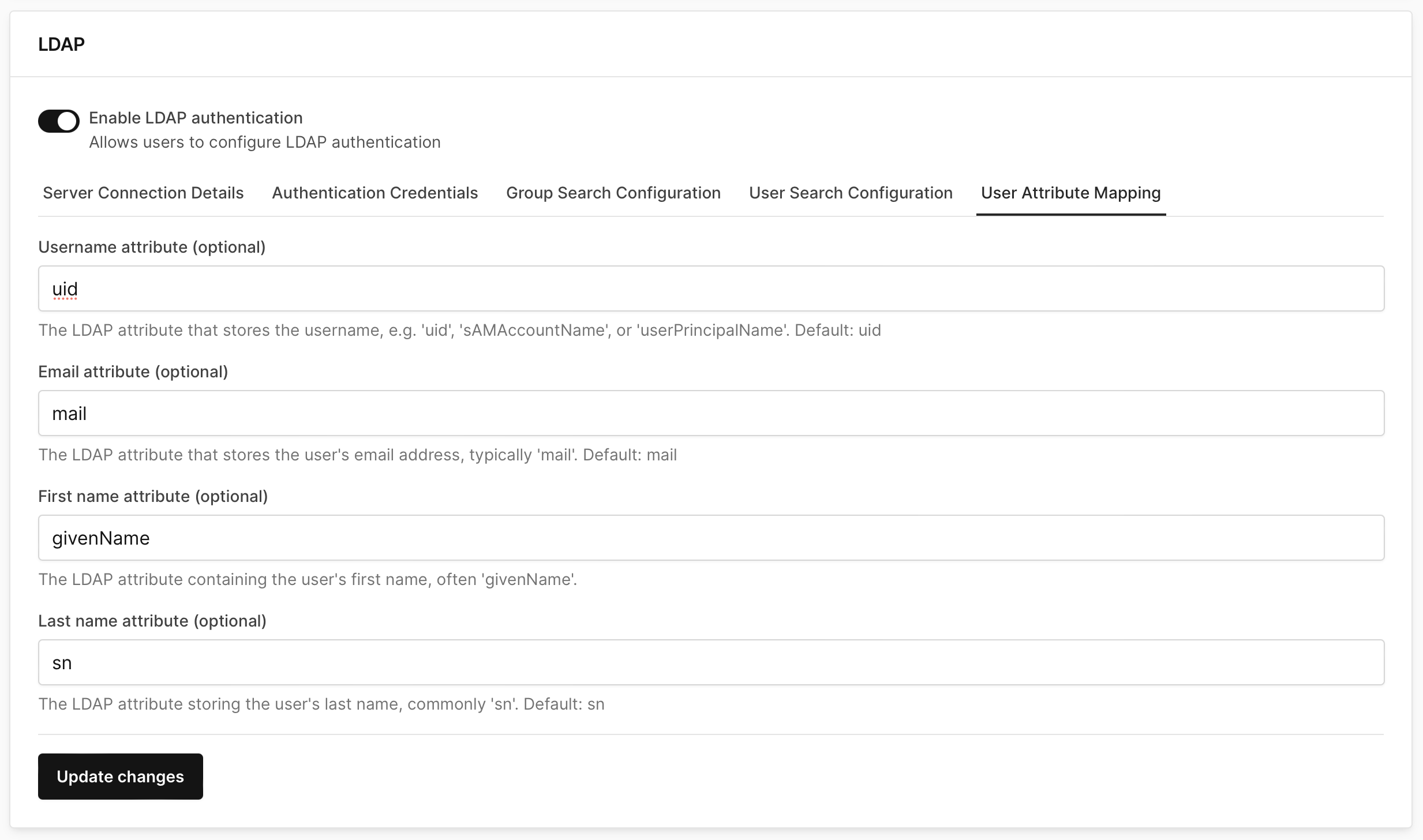Viewport: 1423px width, 840px height.
Task: Disable Enable LDAP authentication toggle
Action: tap(58, 121)
